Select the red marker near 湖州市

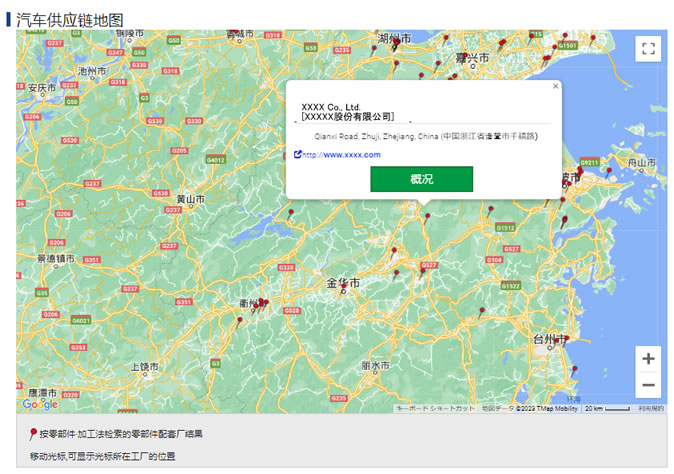click(396, 44)
